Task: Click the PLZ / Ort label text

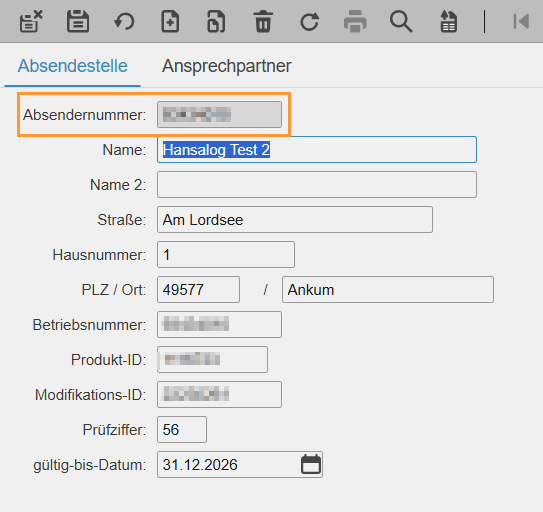Action: point(114,290)
